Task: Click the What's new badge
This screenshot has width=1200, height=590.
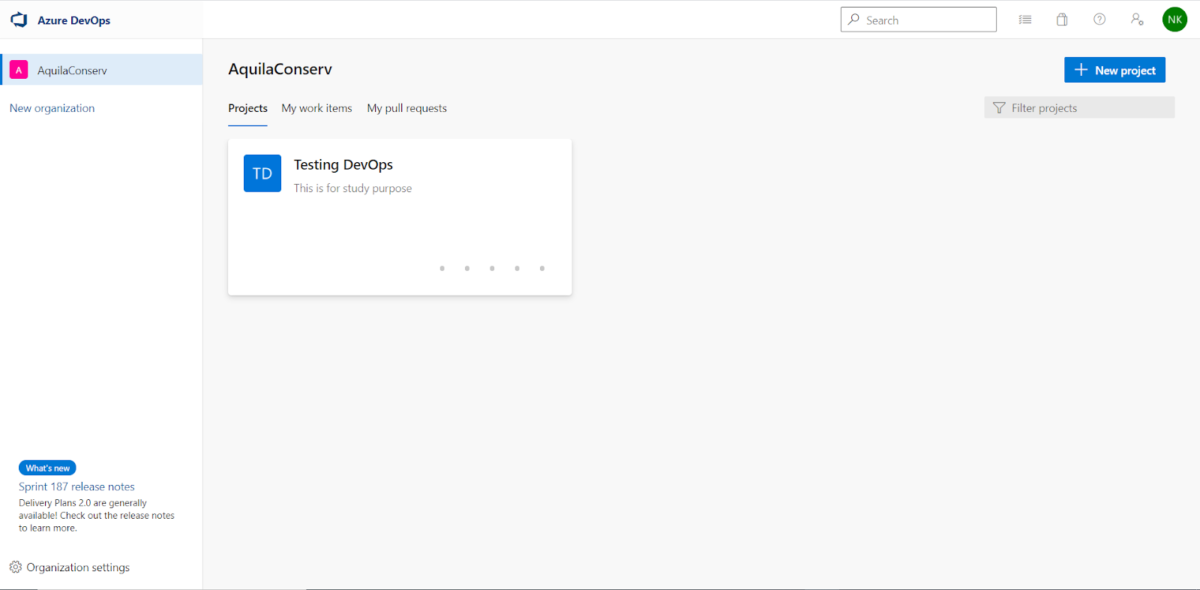Action: [47, 467]
